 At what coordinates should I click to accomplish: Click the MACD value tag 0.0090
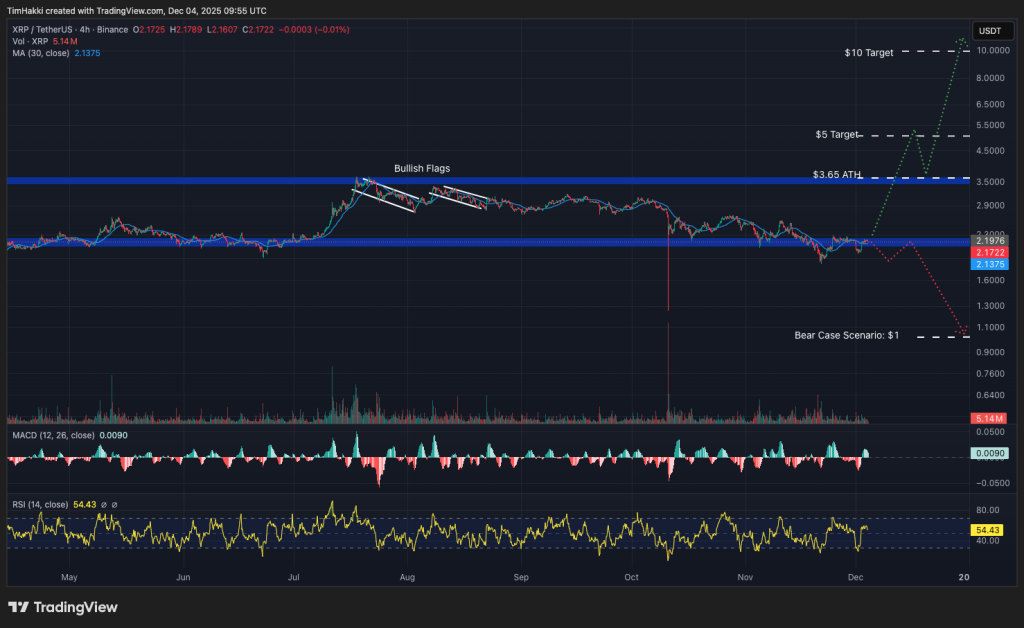tap(991, 453)
